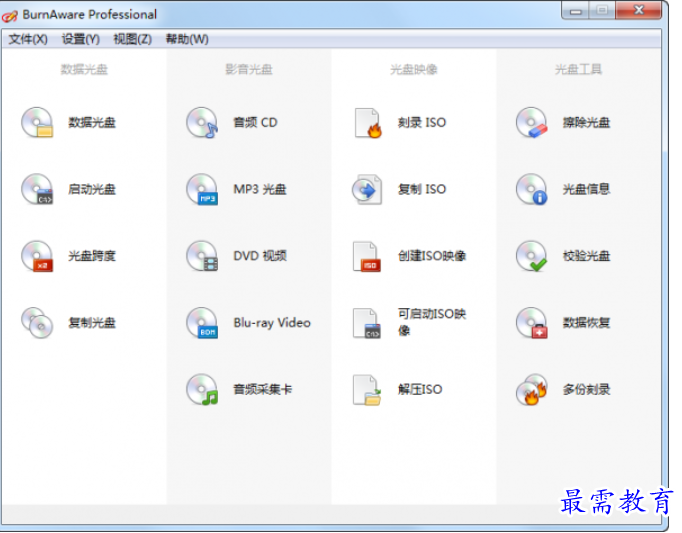Click the 光盘工具 column header text
This screenshot has width=682, height=533.
click(x=578, y=69)
